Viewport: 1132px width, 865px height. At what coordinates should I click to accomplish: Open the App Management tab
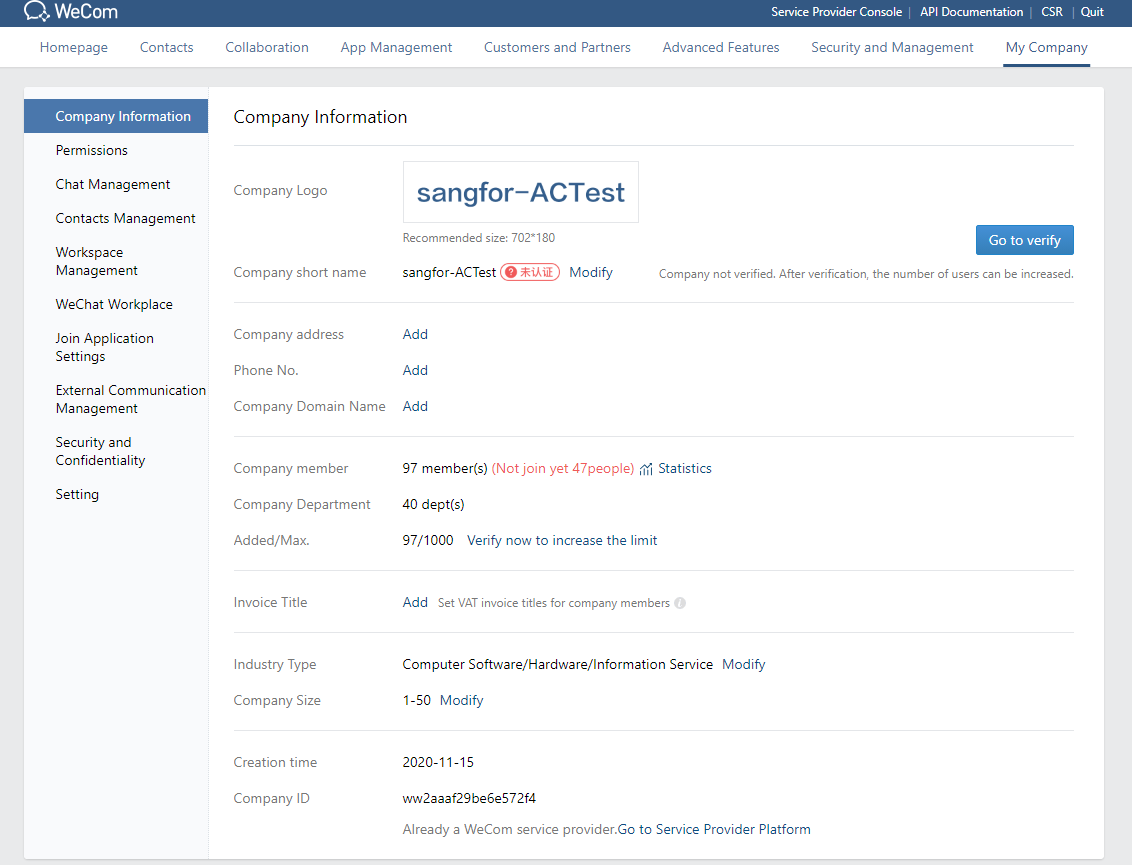pos(396,47)
